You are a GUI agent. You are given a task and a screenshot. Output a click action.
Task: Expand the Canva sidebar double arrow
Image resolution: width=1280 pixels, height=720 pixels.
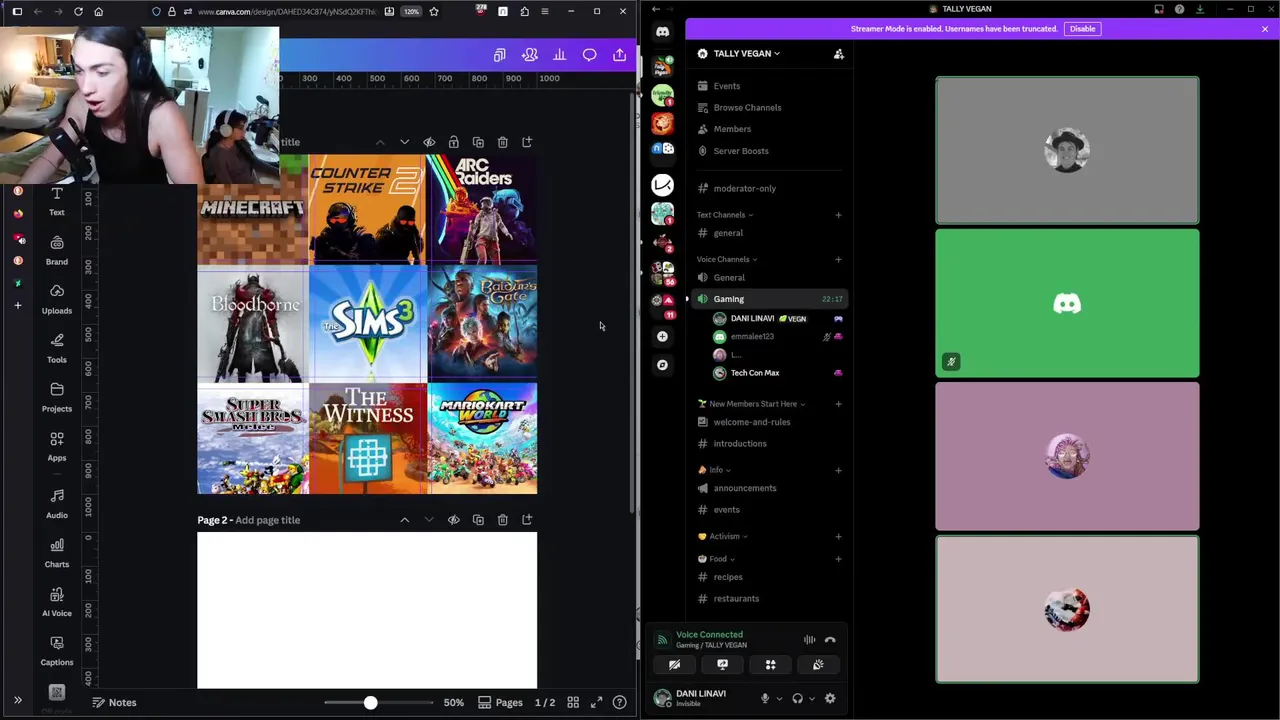[17, 701]
